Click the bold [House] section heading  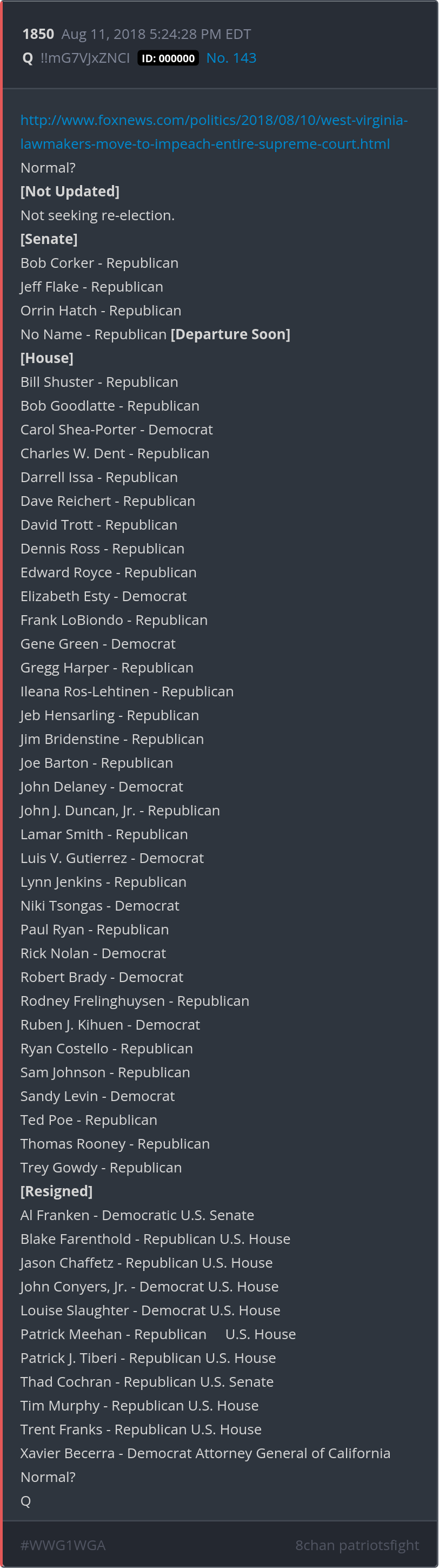[47, 358]
